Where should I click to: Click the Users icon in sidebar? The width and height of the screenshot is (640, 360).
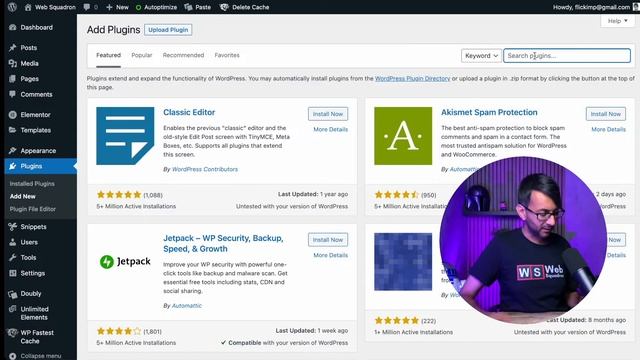pos(13,242)
